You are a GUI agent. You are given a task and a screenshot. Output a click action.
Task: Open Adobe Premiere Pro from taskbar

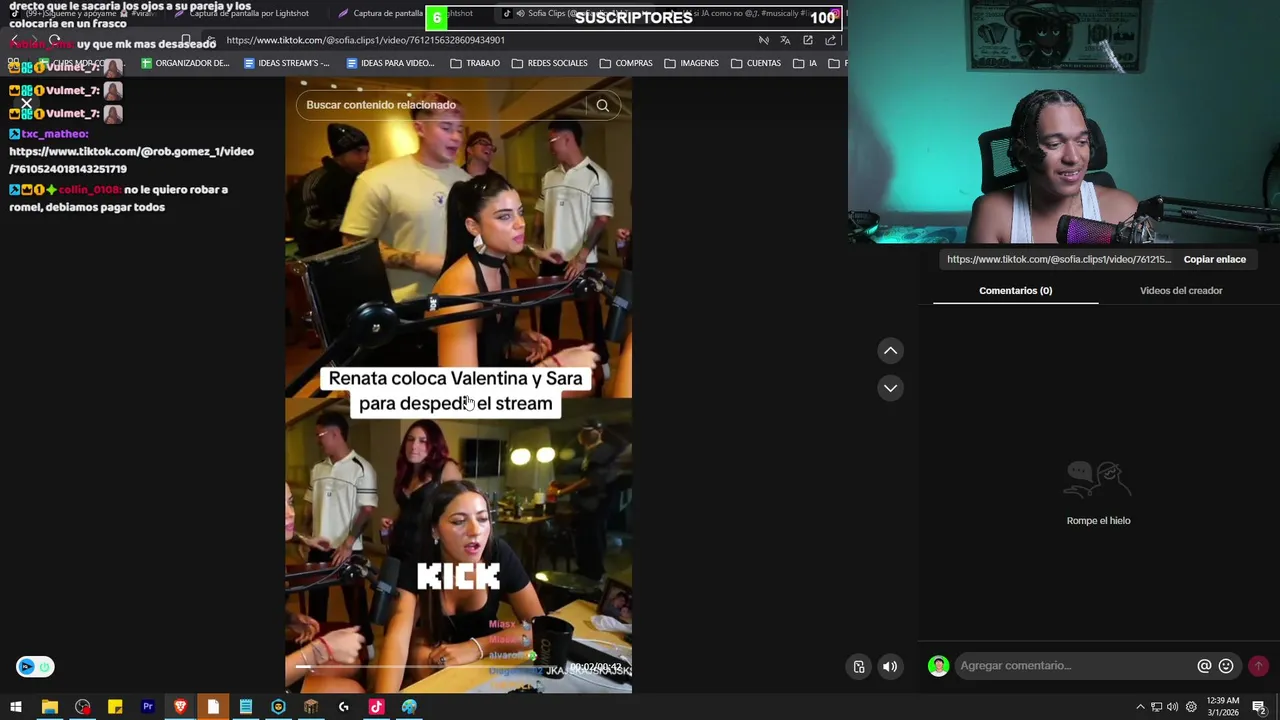(148, 707)
